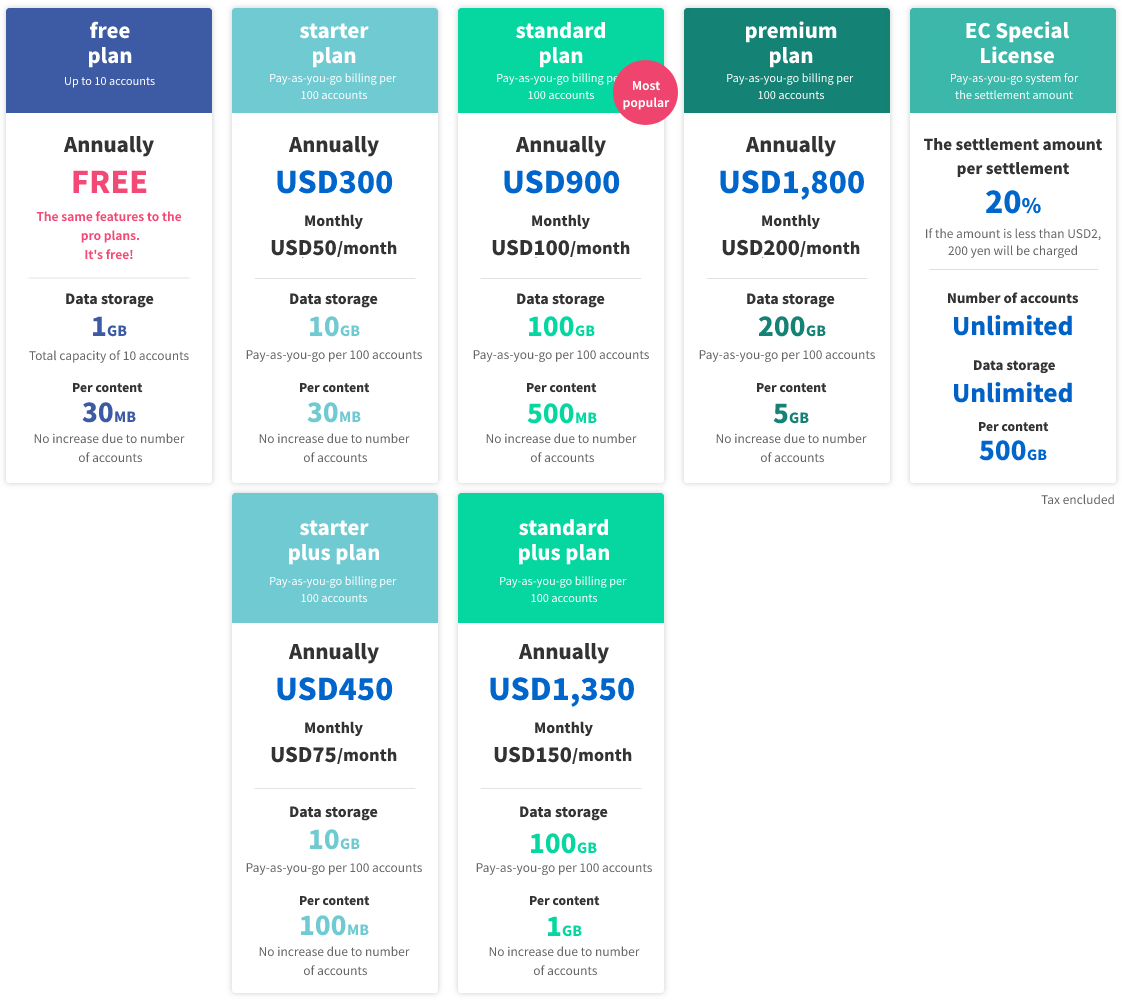Viewport: 1122px width, 1003px height.
Task: Click the USD450 annual price
Action: click(x=334, y=689)
